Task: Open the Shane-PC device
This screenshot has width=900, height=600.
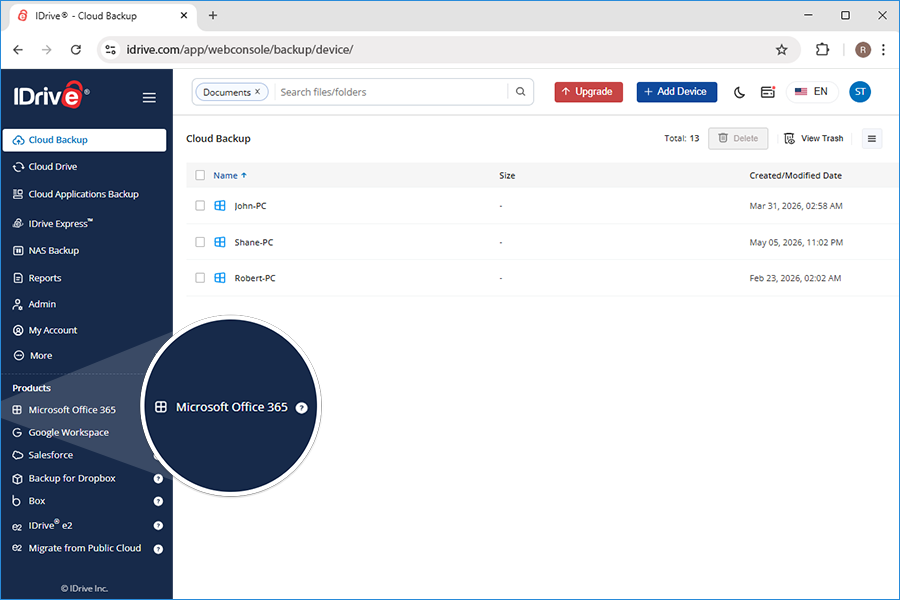Action: tap(254, 242)
